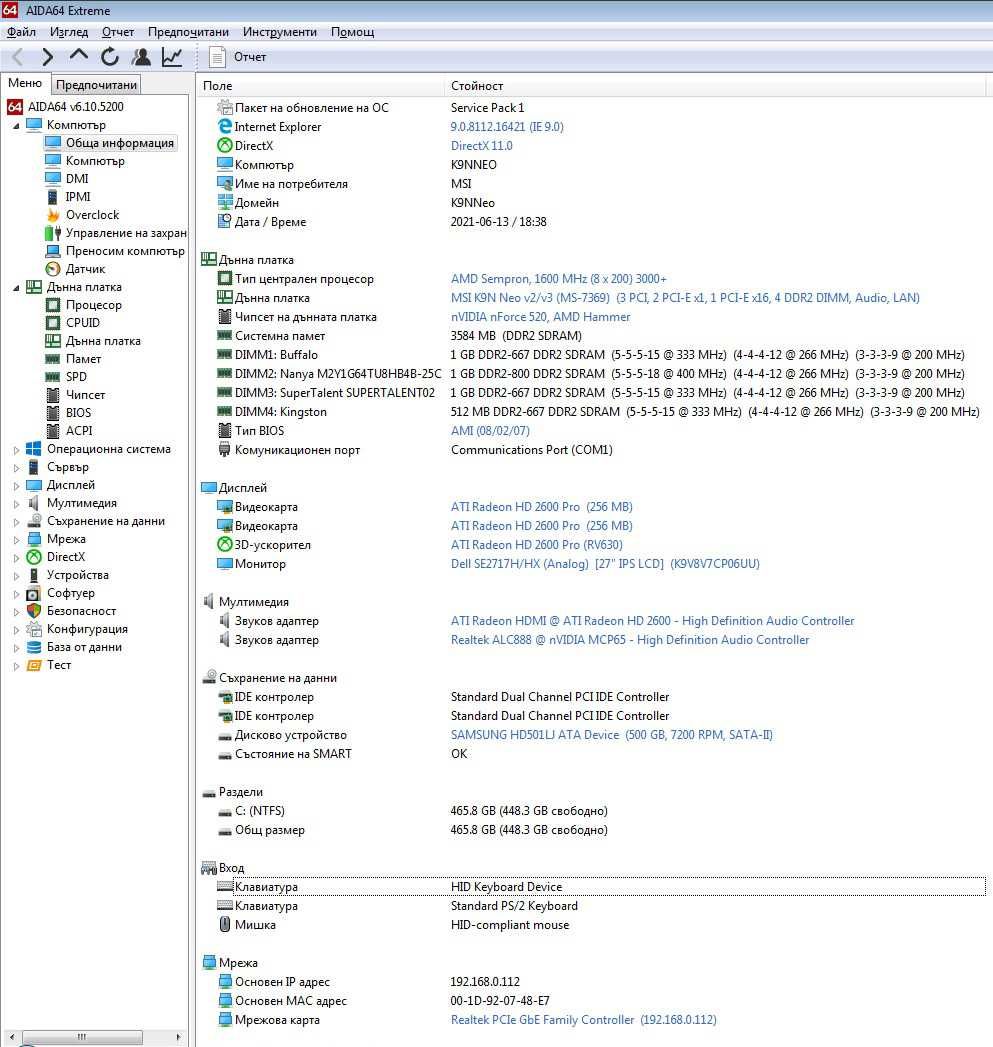
Task: Select Процесор in the tree
Action: point(93,305)
